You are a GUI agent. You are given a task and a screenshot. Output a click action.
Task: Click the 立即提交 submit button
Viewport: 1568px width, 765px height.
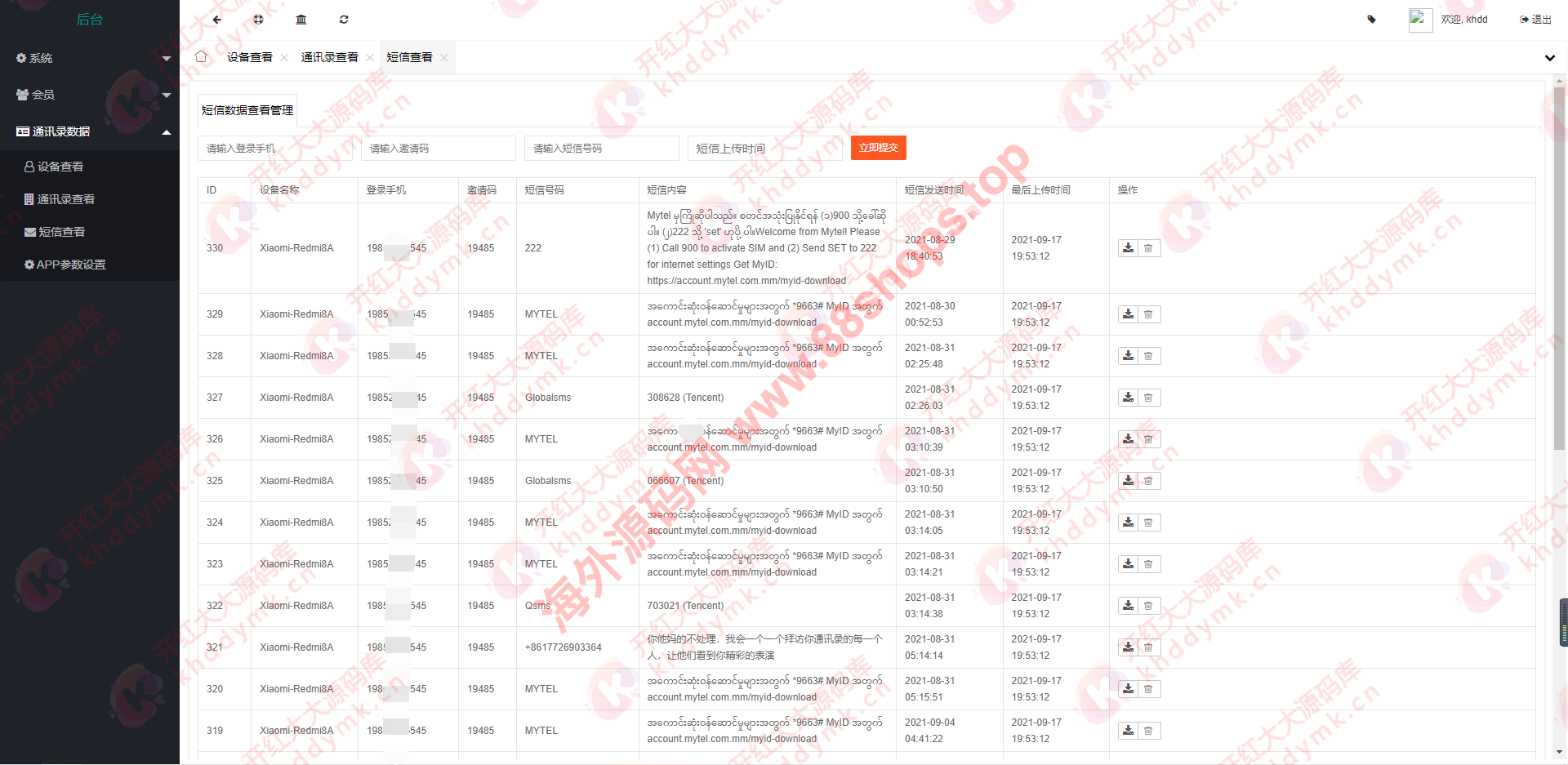(x=878, y=148)
